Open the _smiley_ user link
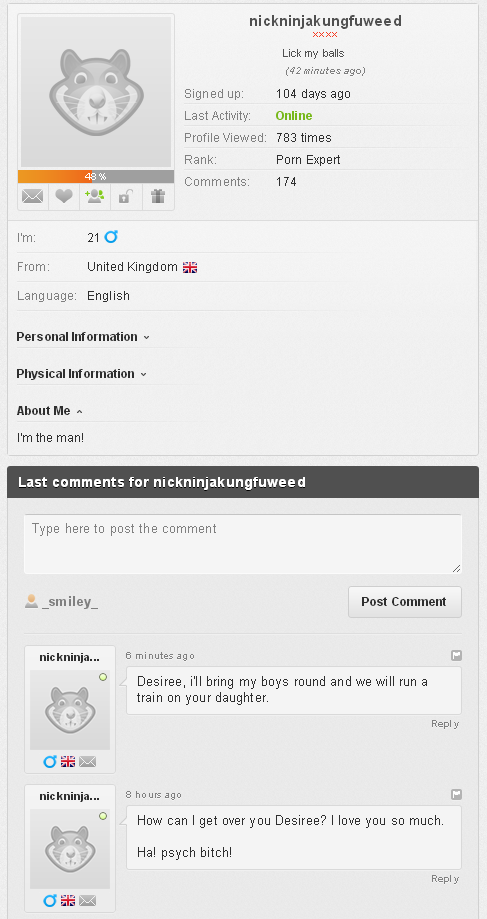This screenshot has height=919, width=487. [x=70, y=602]
